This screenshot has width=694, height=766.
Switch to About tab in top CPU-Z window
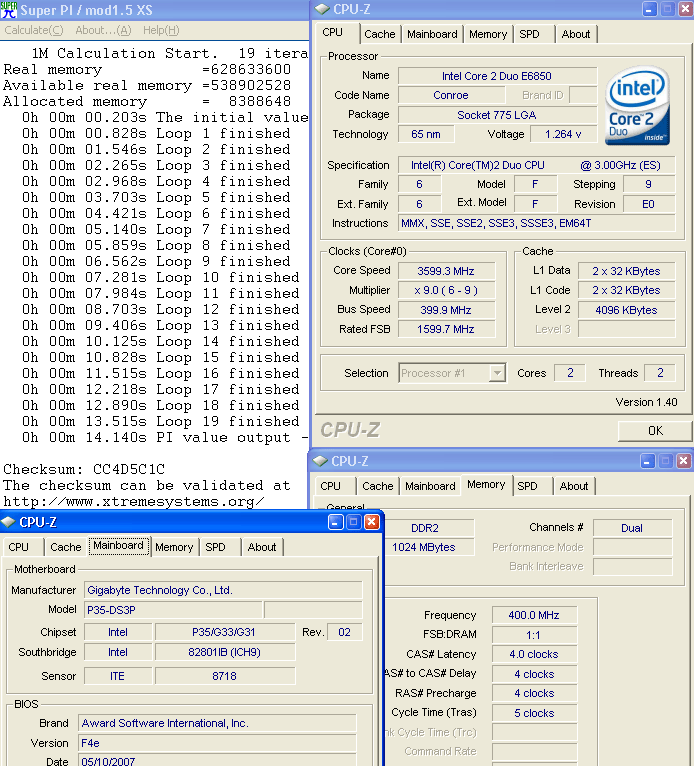click(x=576, y=34)
